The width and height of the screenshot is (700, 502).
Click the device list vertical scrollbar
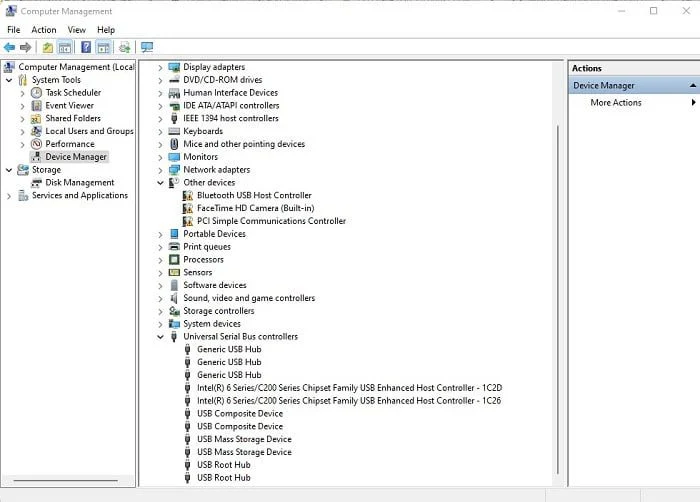[x=556, y=300]
